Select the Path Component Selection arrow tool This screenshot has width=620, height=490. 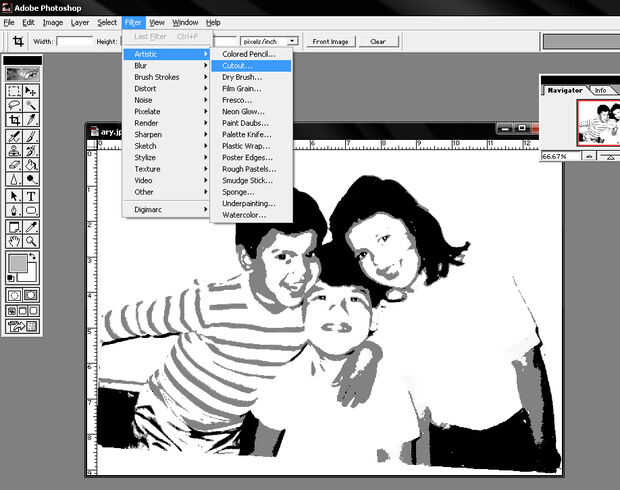[x=14, y=196]
